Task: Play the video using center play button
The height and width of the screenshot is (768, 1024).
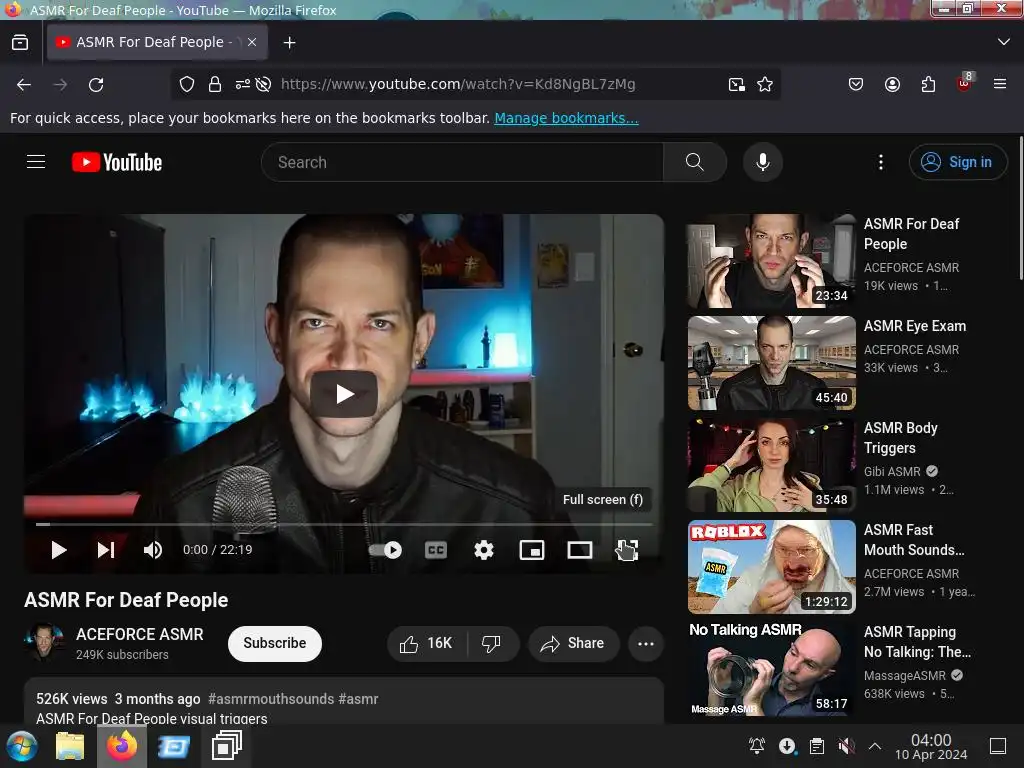Action: tap(344, 394)
